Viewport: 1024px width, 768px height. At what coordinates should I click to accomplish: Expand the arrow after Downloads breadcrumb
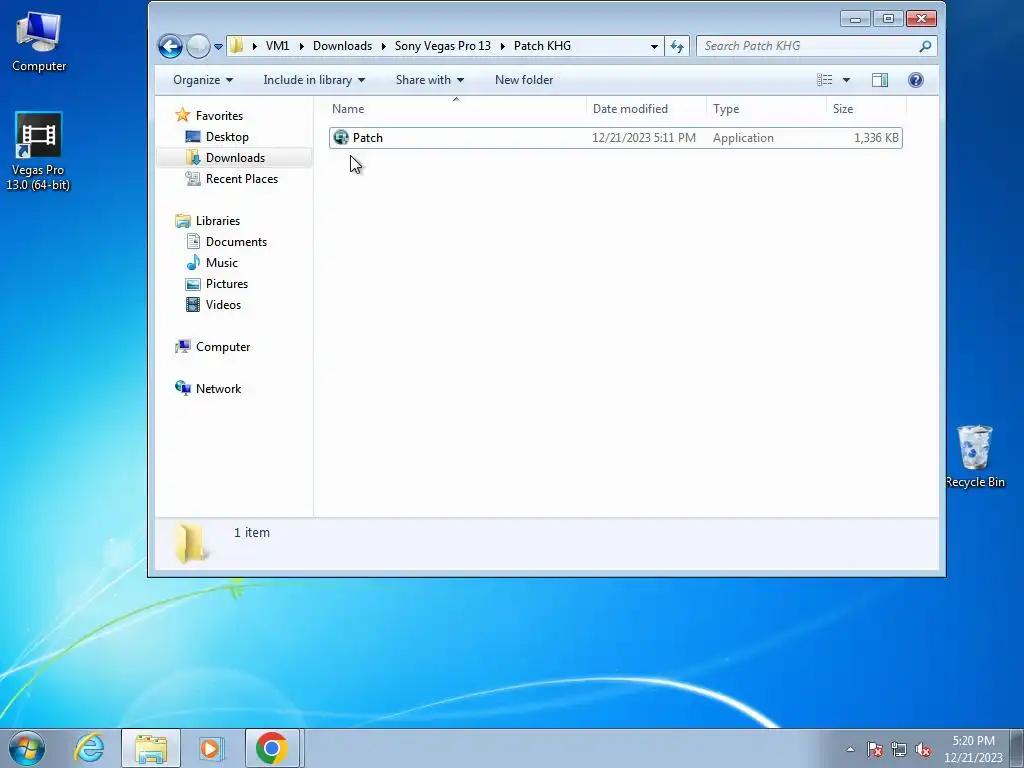(x=383, y=46)
